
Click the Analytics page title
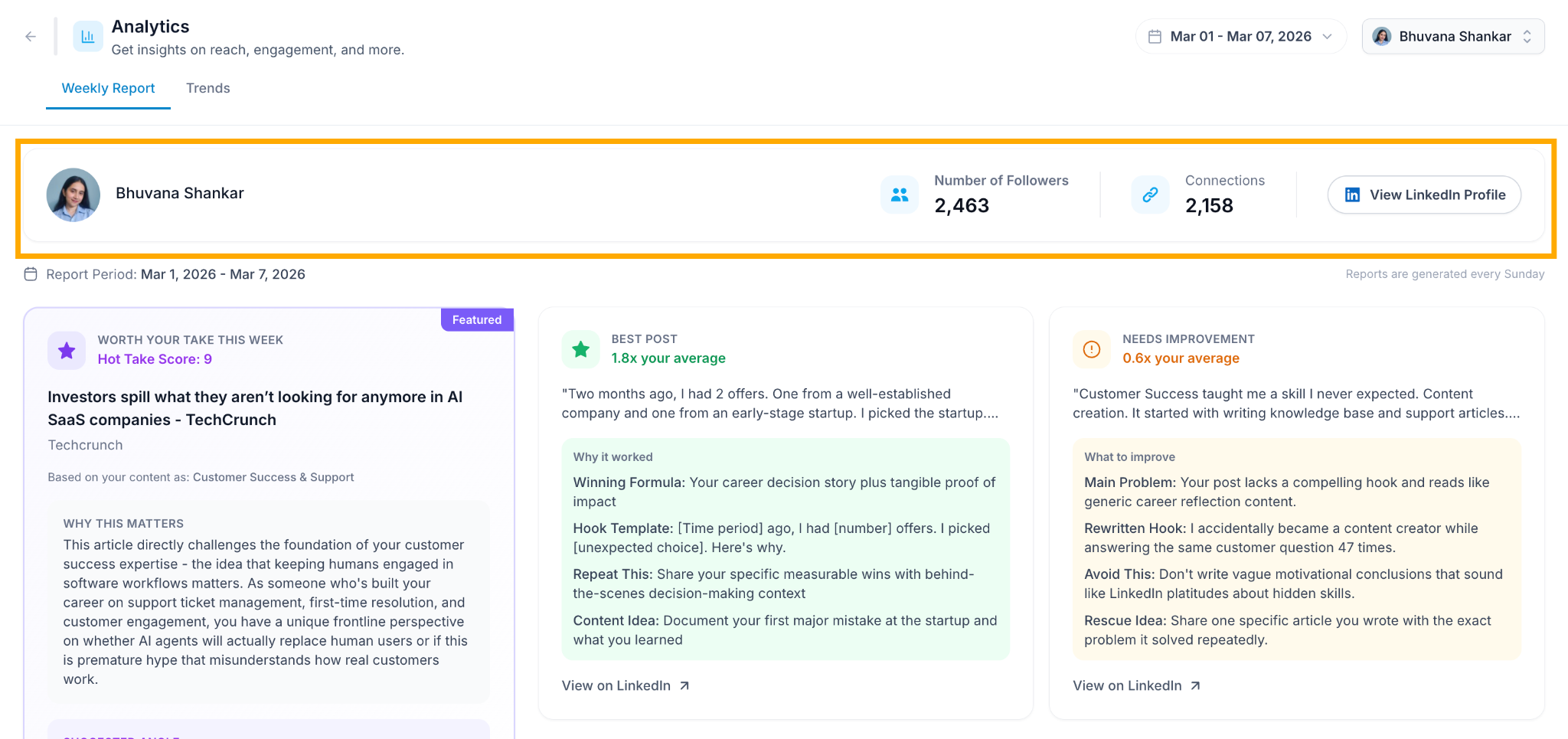click(x=150, y=27)
